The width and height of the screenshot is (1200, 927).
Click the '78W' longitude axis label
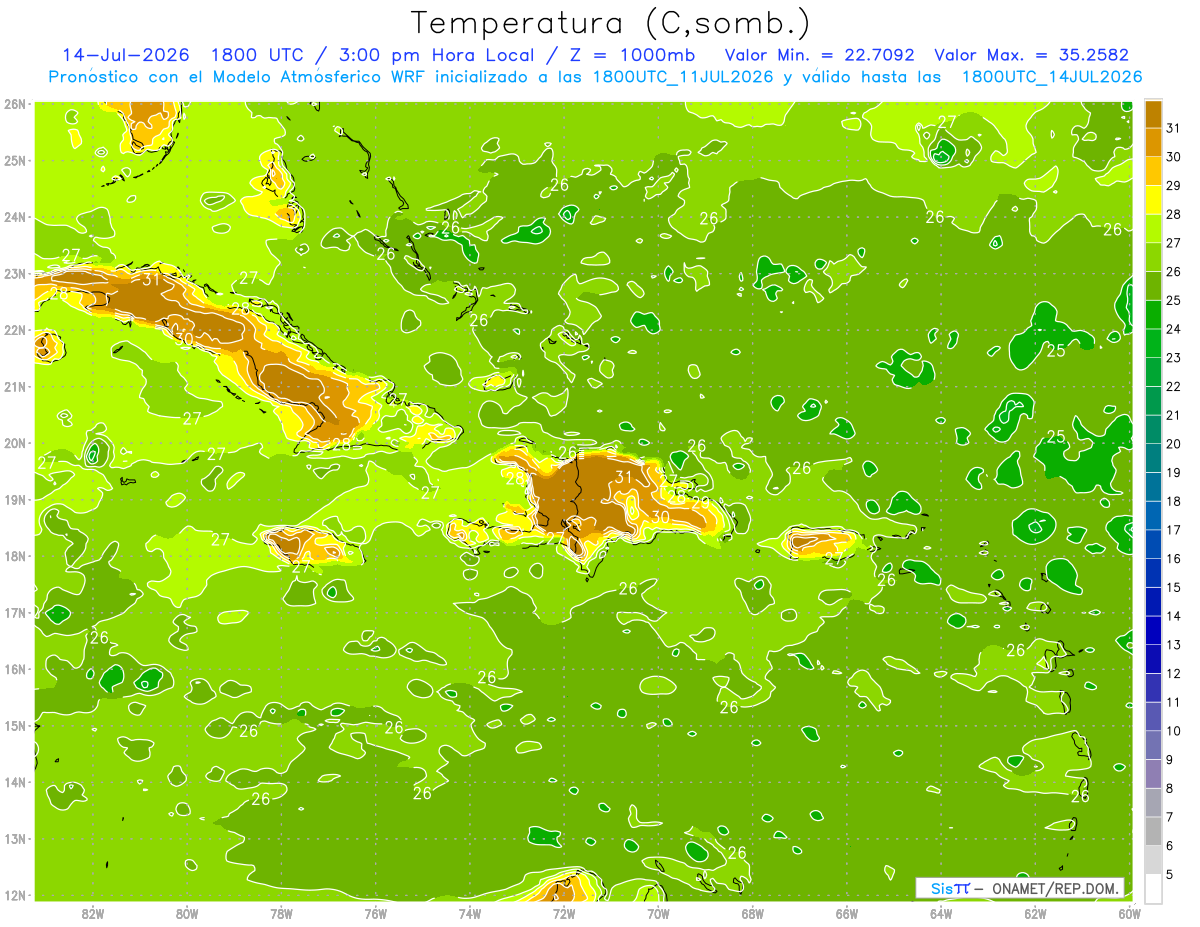point(281,913)
